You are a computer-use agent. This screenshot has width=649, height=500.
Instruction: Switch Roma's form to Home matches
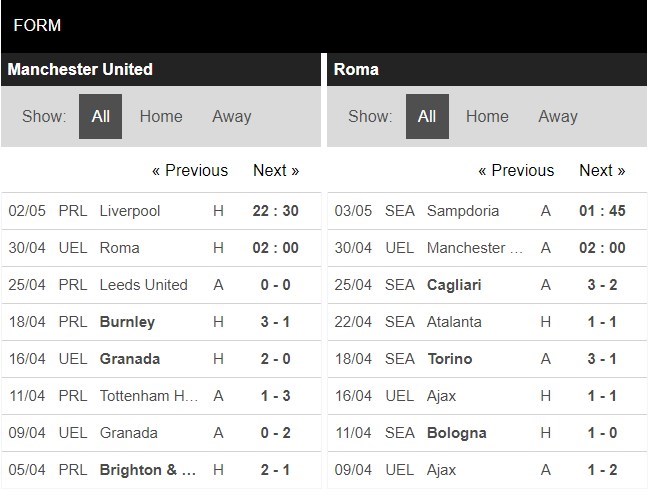(487, 116)
